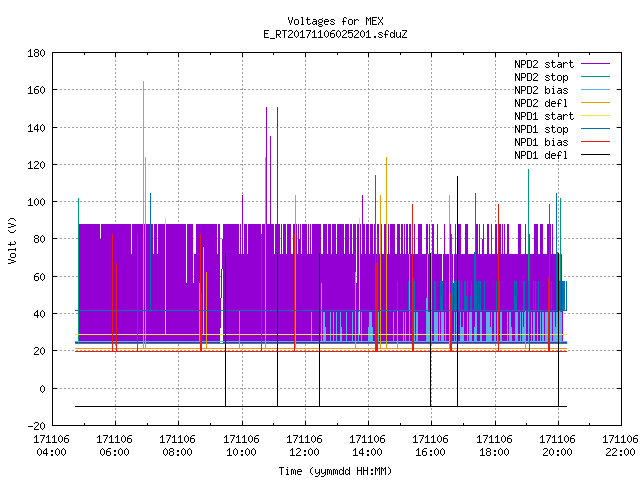
Task: Click the light blue NPD2 bias legend line
Action: [595, 90]
